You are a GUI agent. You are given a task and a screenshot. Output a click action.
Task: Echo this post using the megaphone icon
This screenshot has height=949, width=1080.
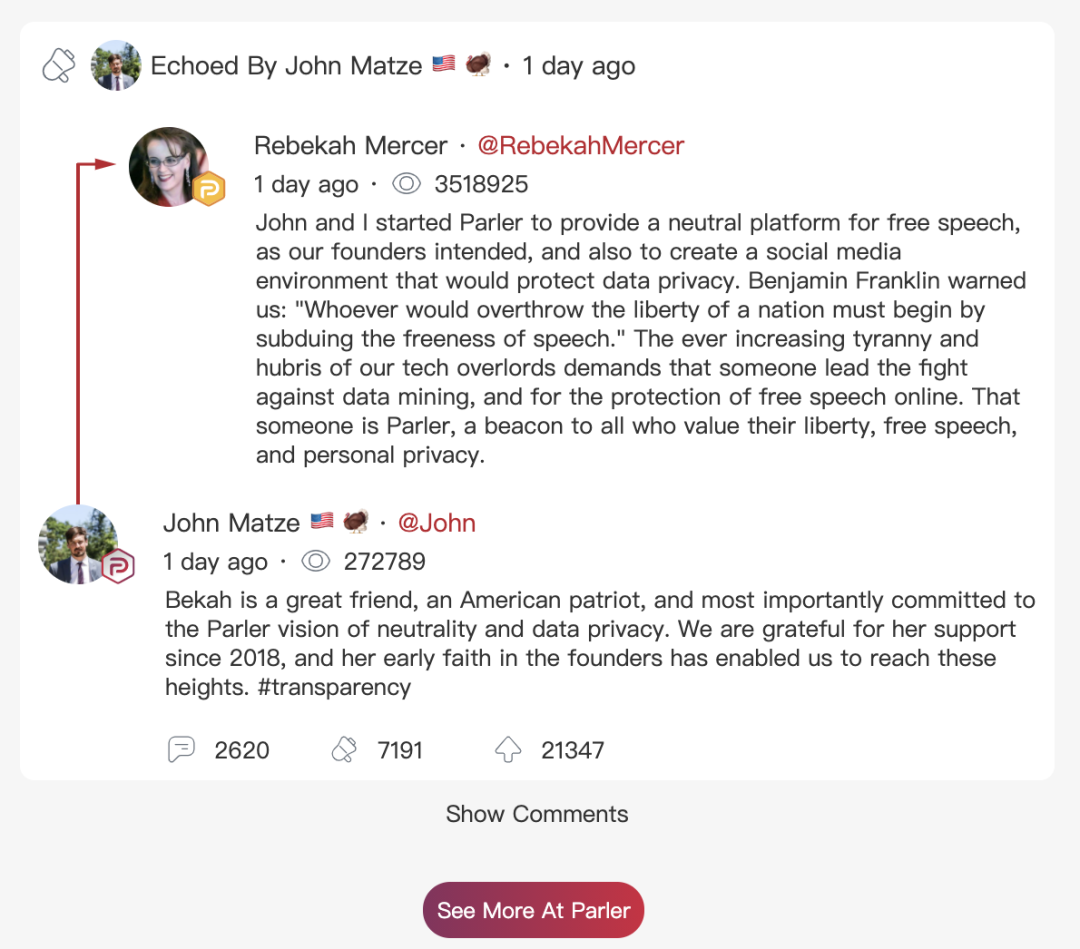click(x=344, y=749)
